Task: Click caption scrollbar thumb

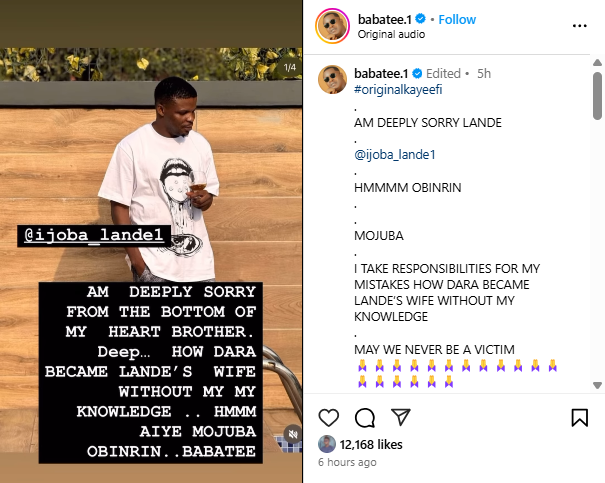Action: (597, 96)
